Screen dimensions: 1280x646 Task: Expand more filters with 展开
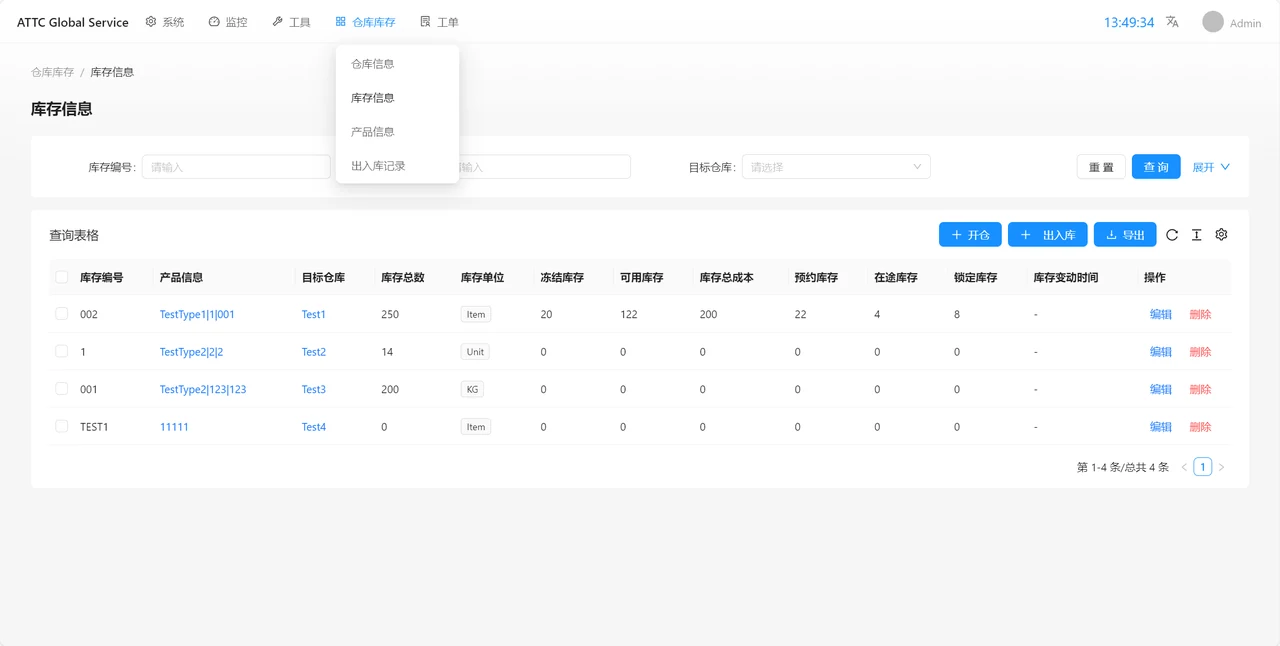[x=1211, y=167]
